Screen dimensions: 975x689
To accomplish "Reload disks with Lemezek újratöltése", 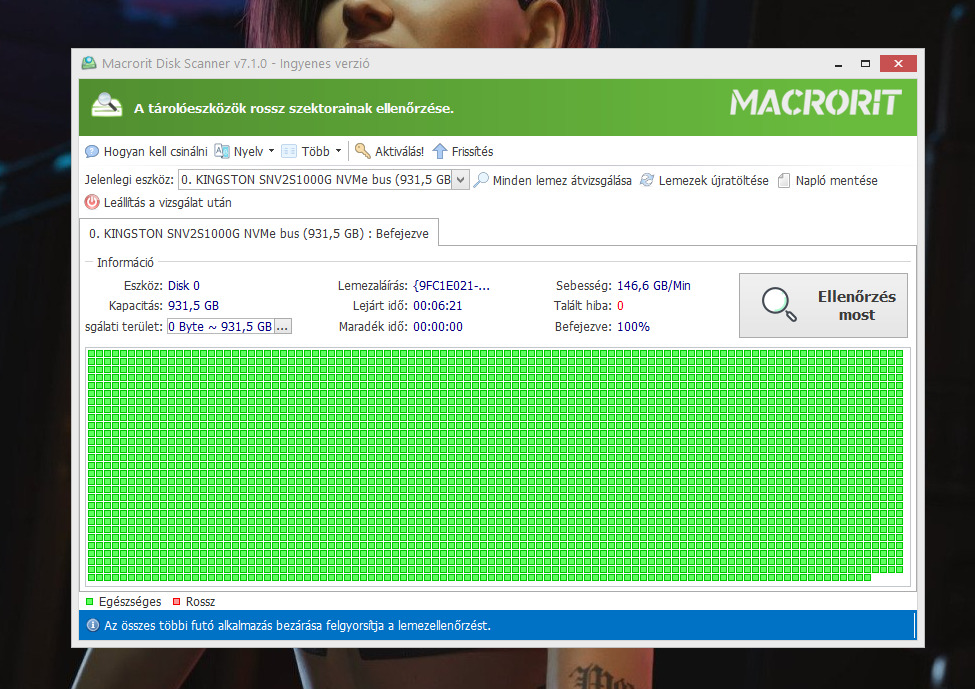I will click(x=713, y=181).
